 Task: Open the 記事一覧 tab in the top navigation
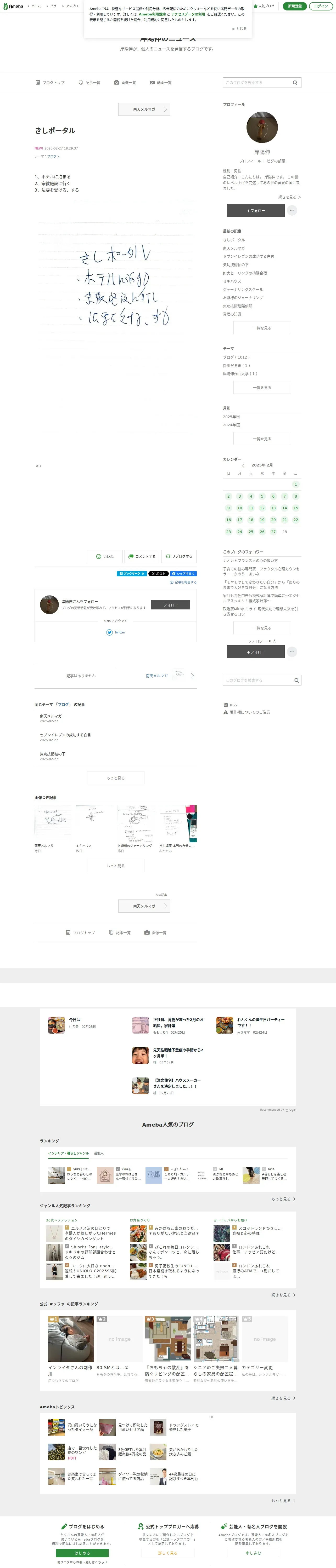pos(90,82)
